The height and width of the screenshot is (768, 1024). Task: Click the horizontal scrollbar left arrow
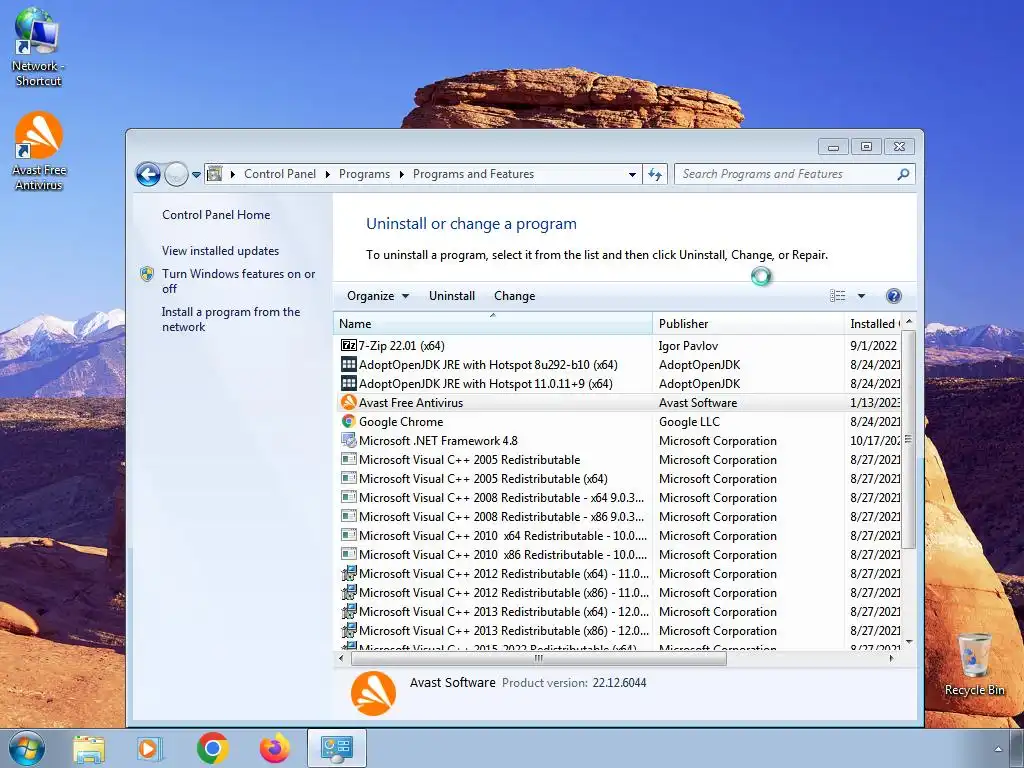(x=341, y=658)
